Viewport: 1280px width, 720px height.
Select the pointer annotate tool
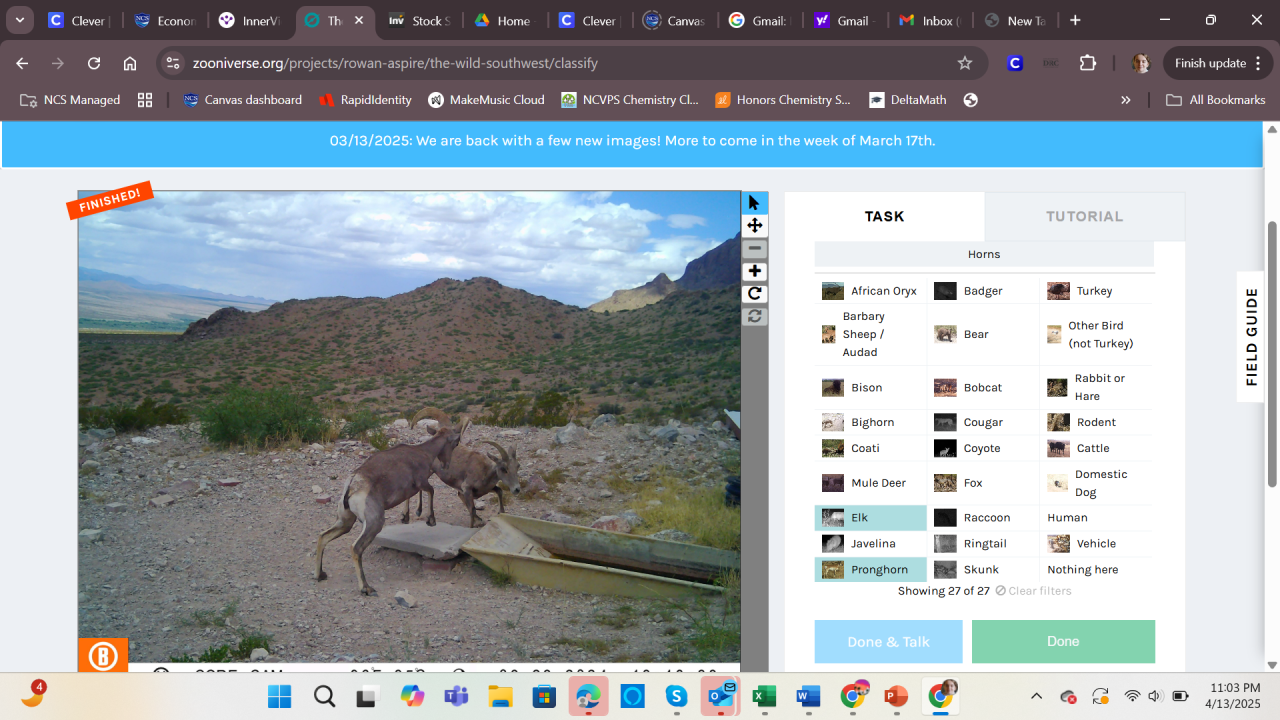pos(755,203)
